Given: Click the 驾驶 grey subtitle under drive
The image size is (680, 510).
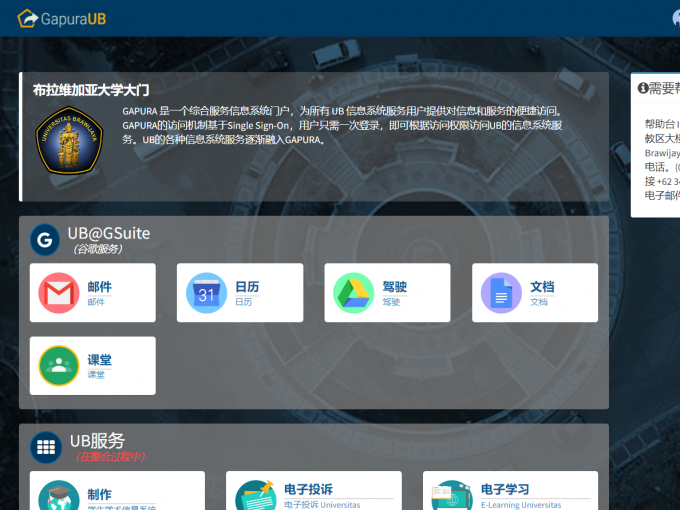Looking at the screenshot, I should [391, 302].
